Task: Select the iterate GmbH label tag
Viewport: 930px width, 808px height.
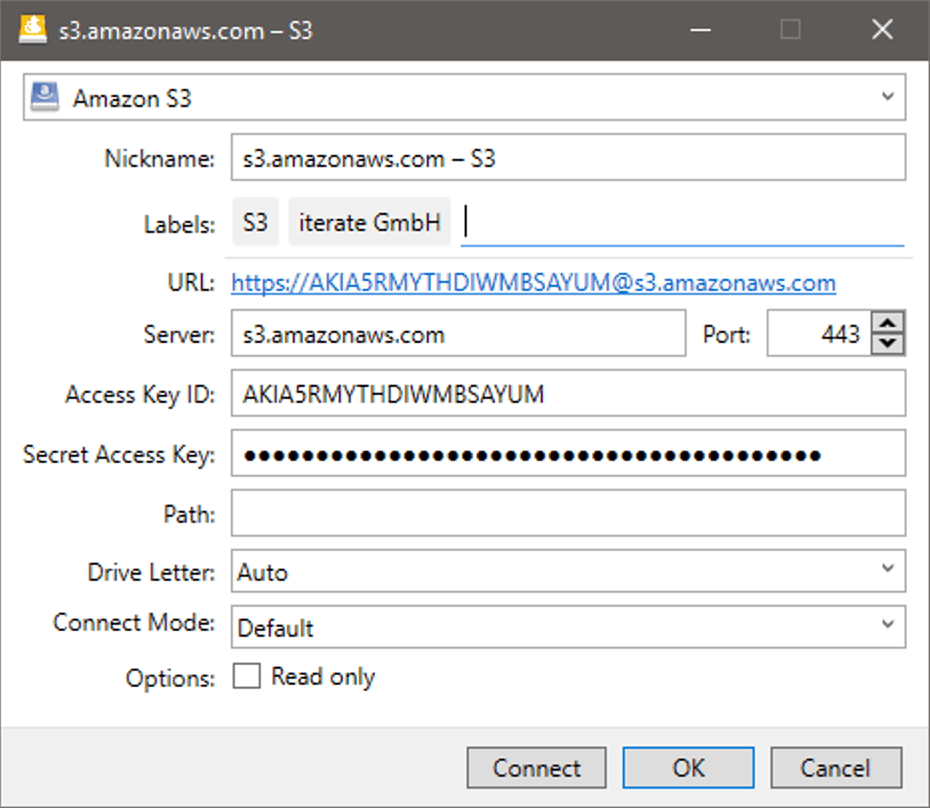Action: (x=370, y=222)
